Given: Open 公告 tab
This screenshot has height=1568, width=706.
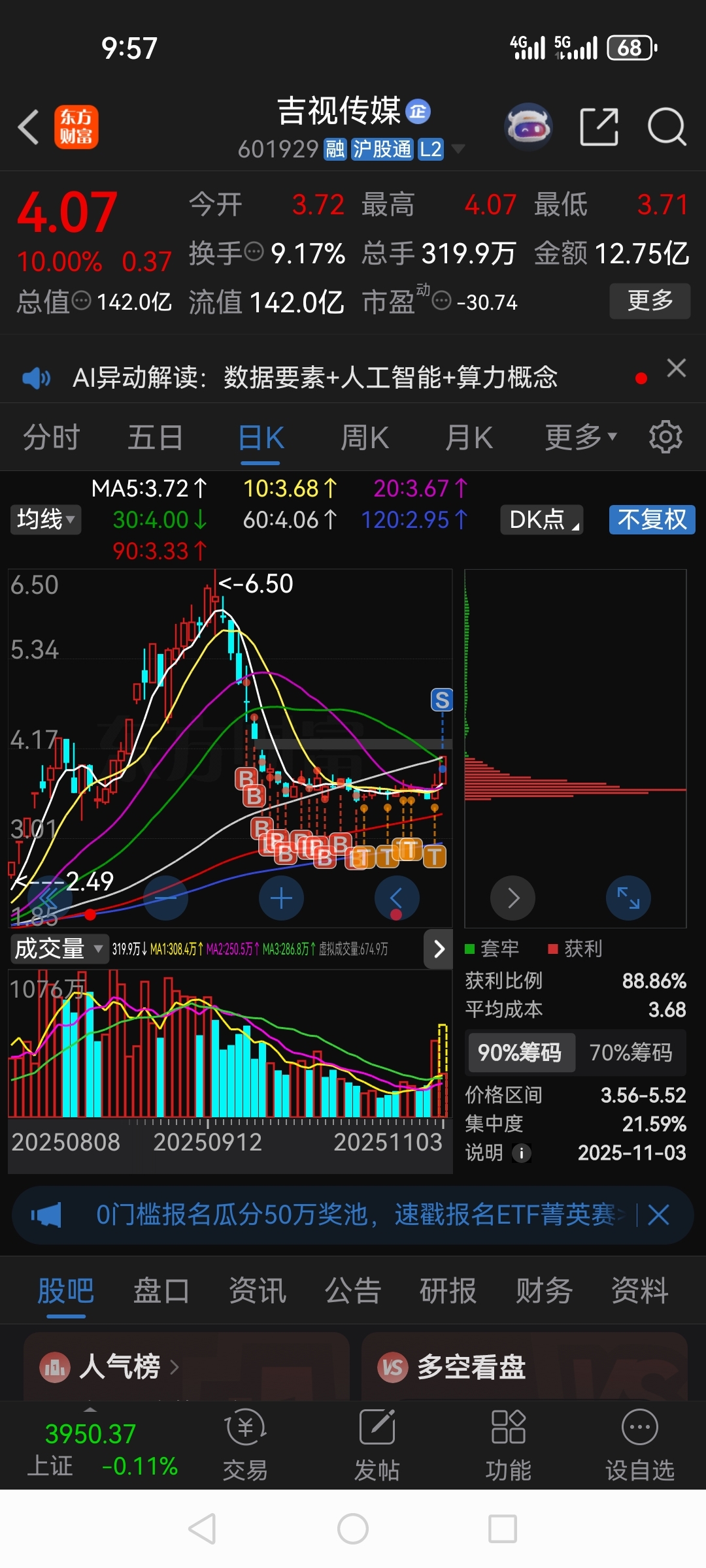Looking at the screenshot, I should pyautogui.click(x=353, y=1290).
